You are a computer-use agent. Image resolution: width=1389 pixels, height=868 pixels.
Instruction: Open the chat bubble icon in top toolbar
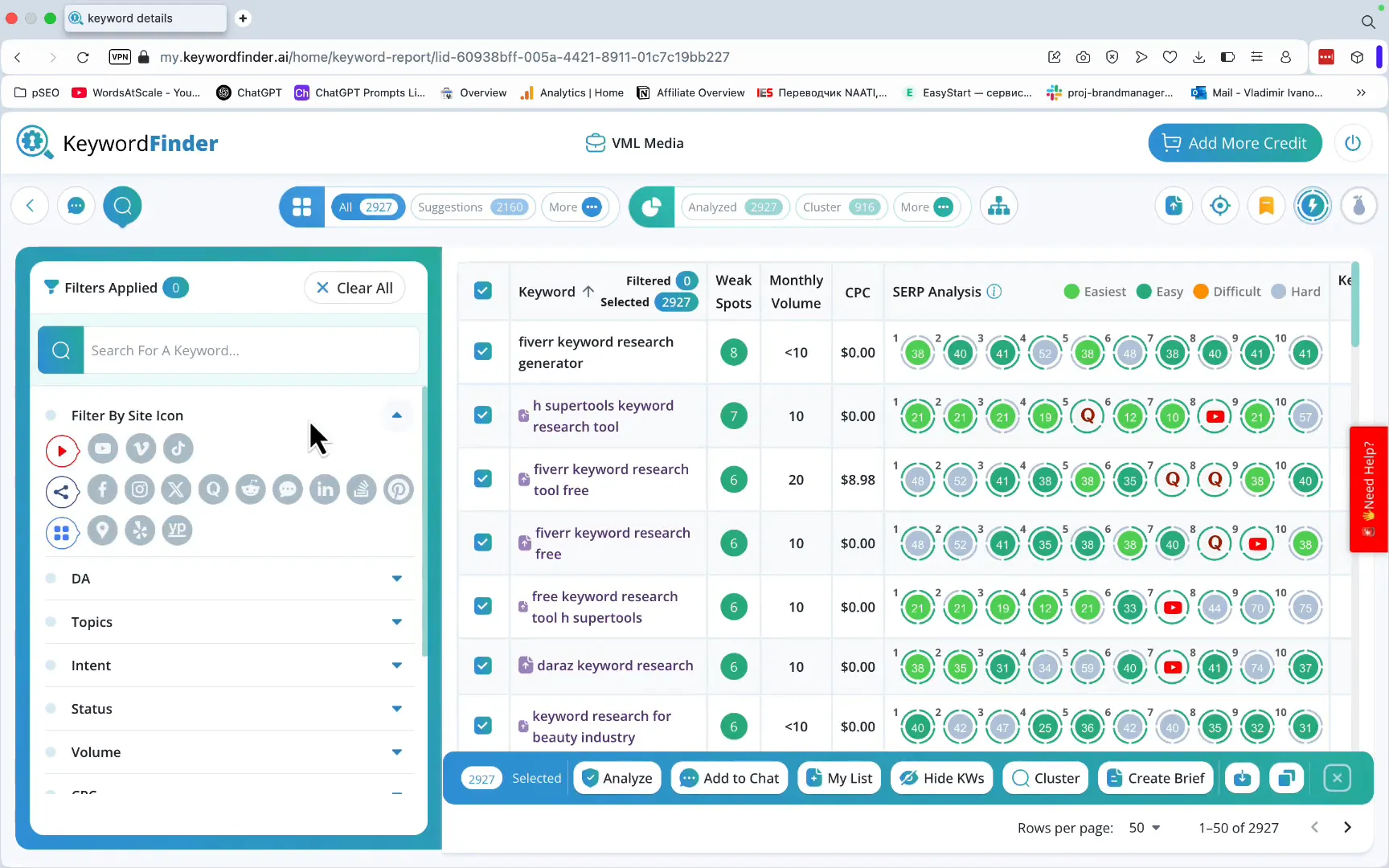tap(76, 207)
